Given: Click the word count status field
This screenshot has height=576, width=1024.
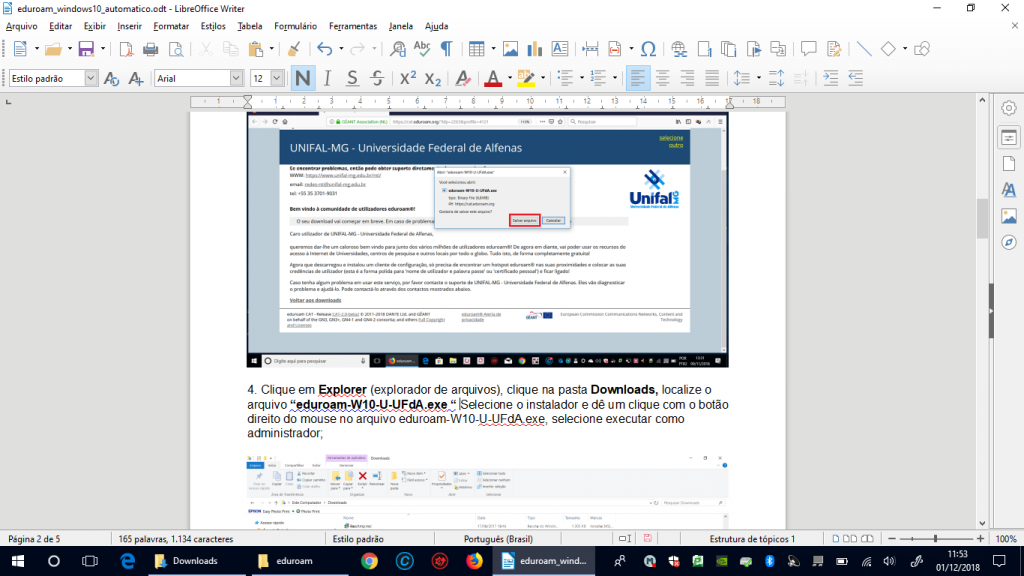Looking at the screenshot, I should click(176, 539).
